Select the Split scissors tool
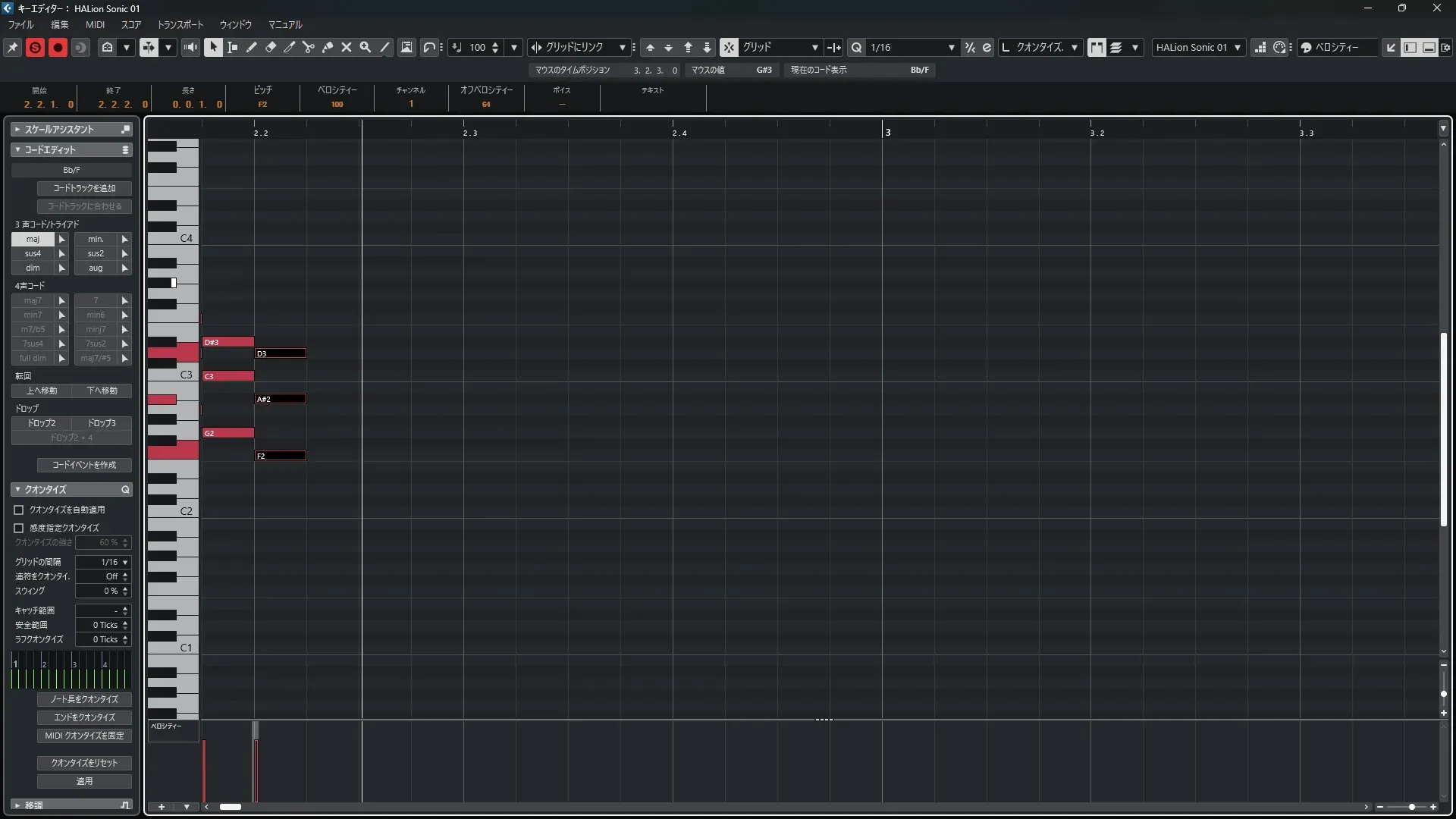The width and height of the screenshot is (1456, 819). point(308,47)
